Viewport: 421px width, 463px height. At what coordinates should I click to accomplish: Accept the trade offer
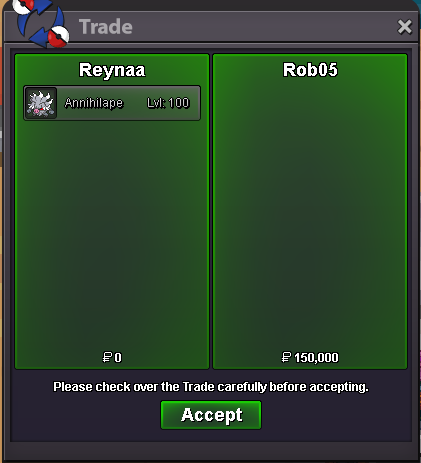[x=211, y=415]
